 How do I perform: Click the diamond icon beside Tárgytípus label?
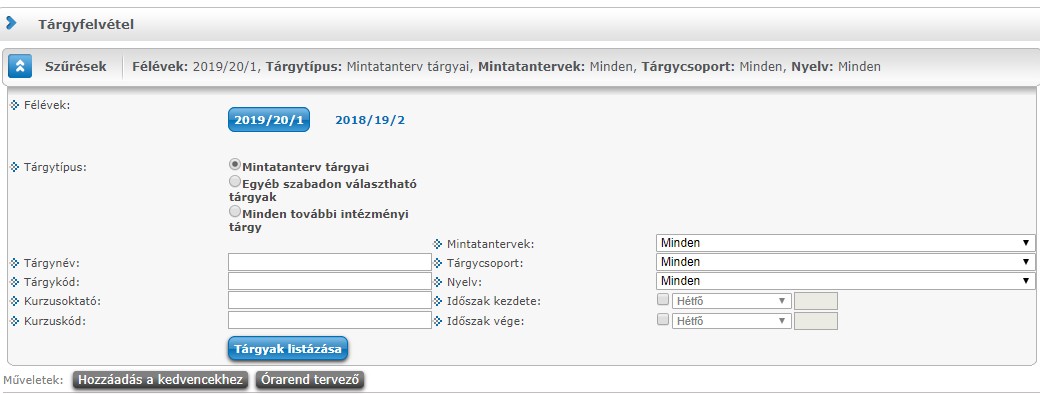(15, 166)
